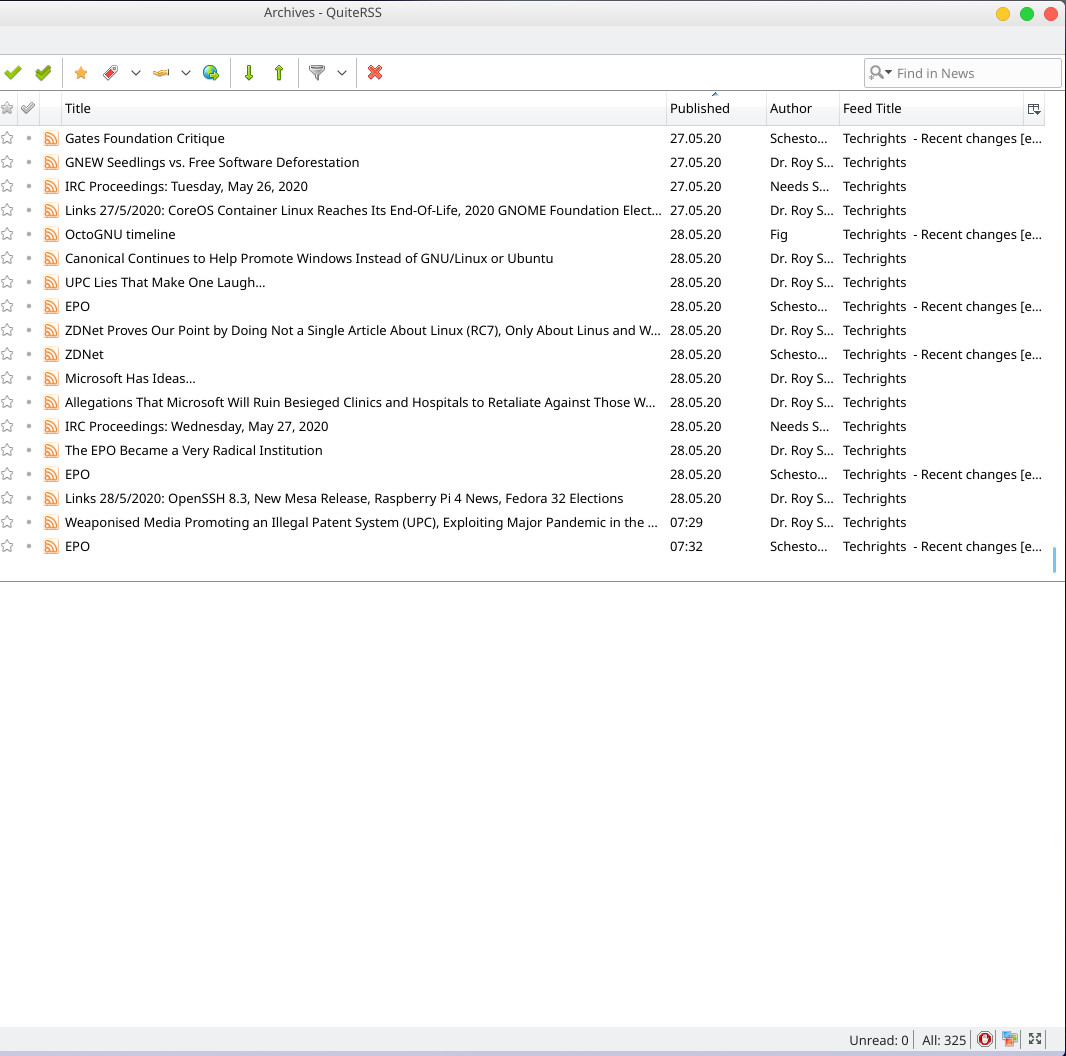Star the OctoGNU timeline entry
This screenshot has width=1066, height=1056.
7,234
